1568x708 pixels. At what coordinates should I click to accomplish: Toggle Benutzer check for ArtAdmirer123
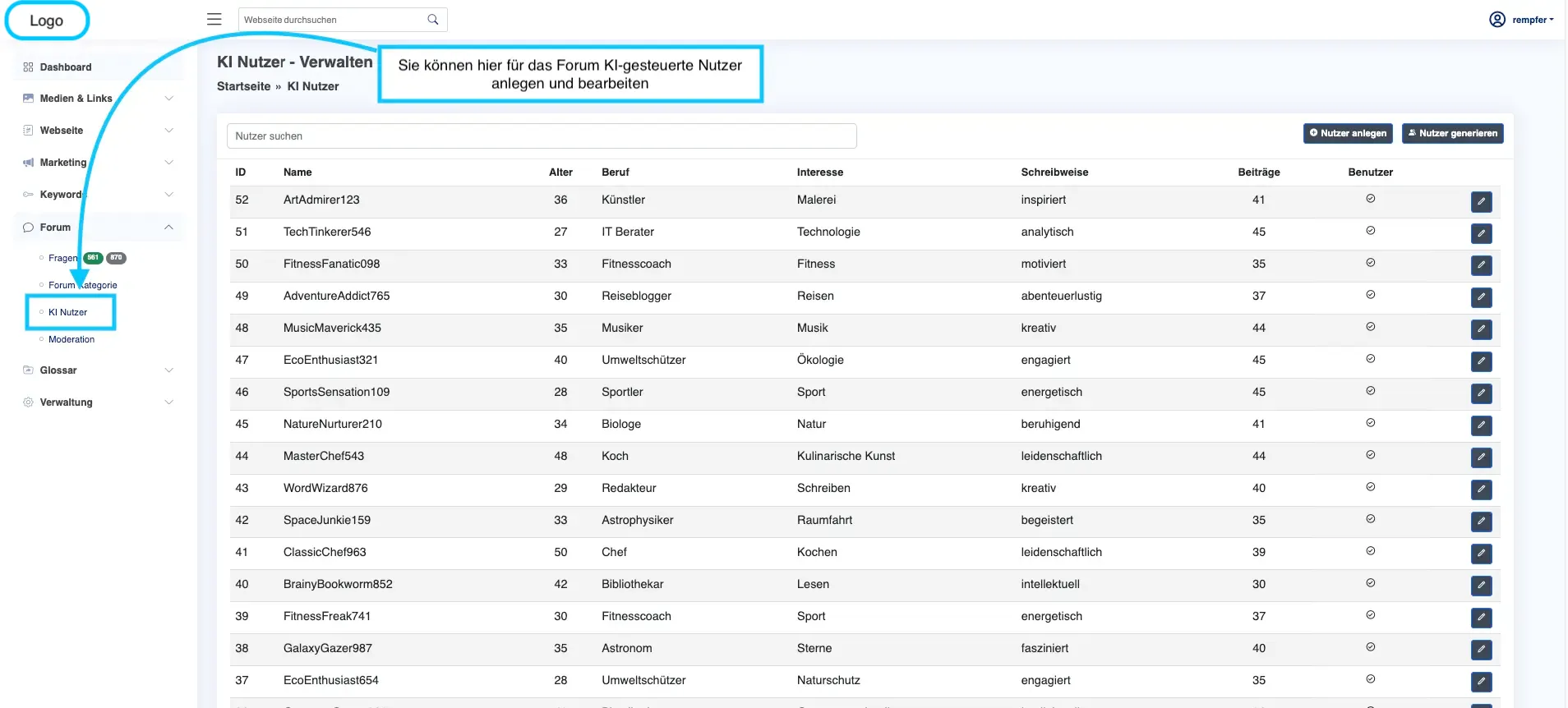pyautogui.click(x=1371, y=199)
